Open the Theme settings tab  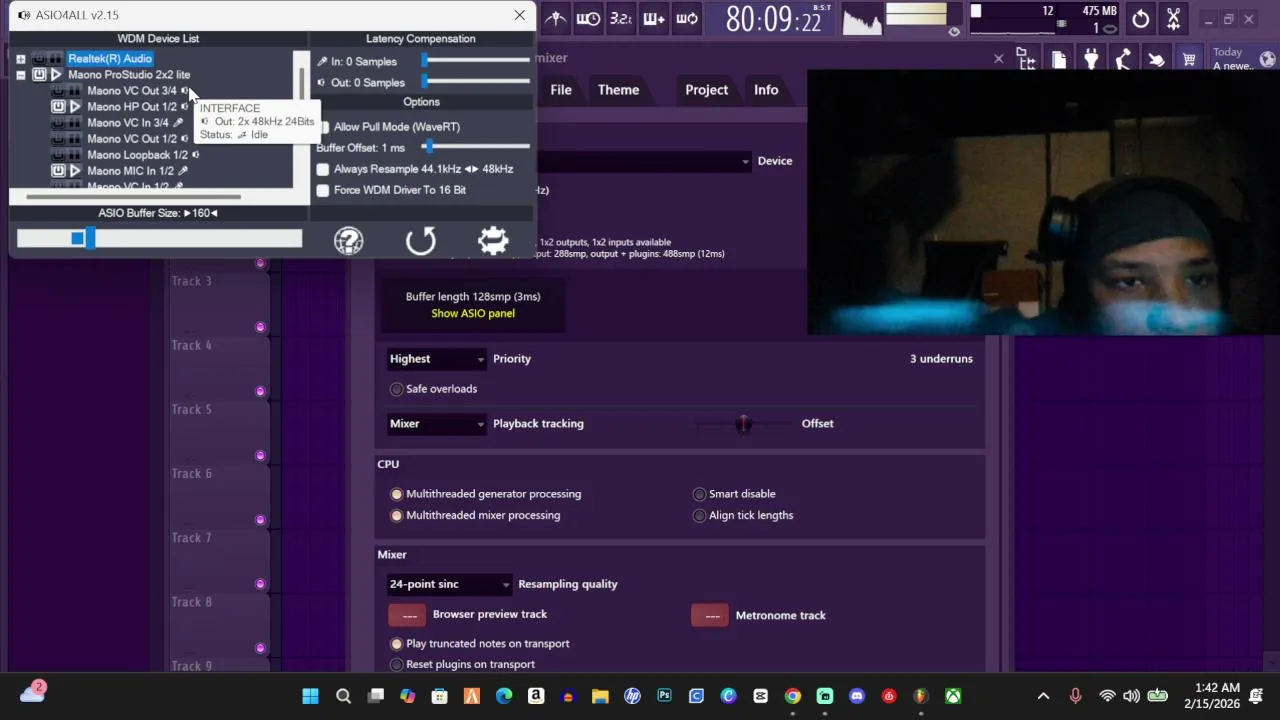tap(618, 90)
